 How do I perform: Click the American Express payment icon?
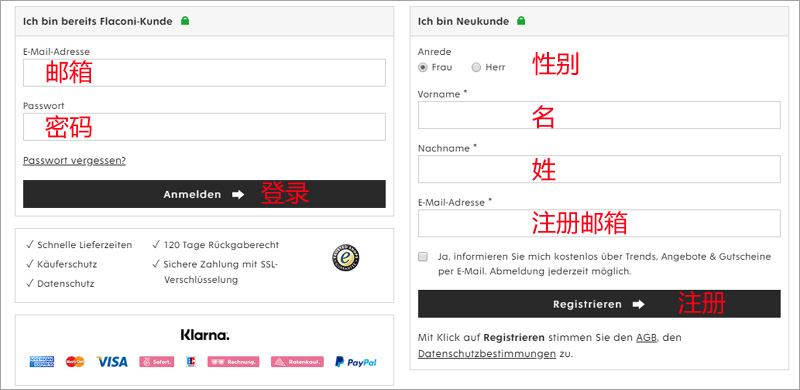(42, 362)
